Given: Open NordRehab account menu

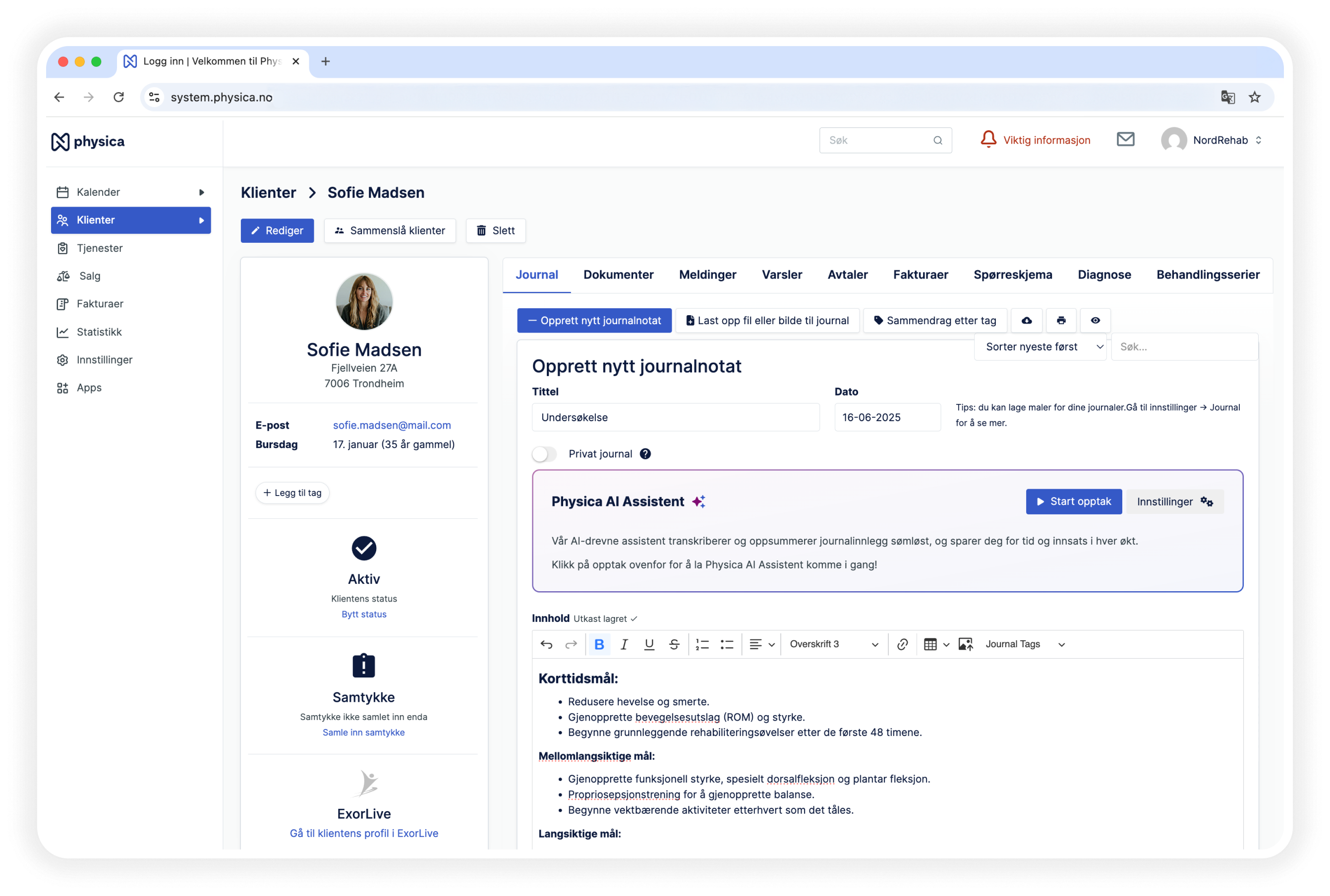Looking at the screenshot, I should click(x=1211, y=140).
